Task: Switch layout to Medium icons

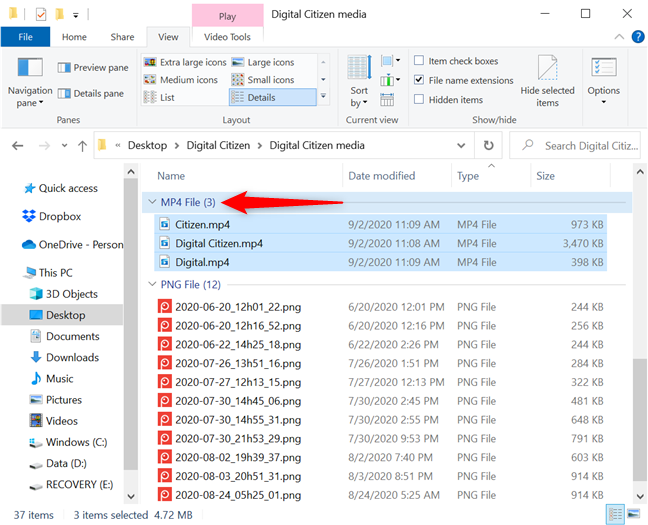Action: point(181,80)
